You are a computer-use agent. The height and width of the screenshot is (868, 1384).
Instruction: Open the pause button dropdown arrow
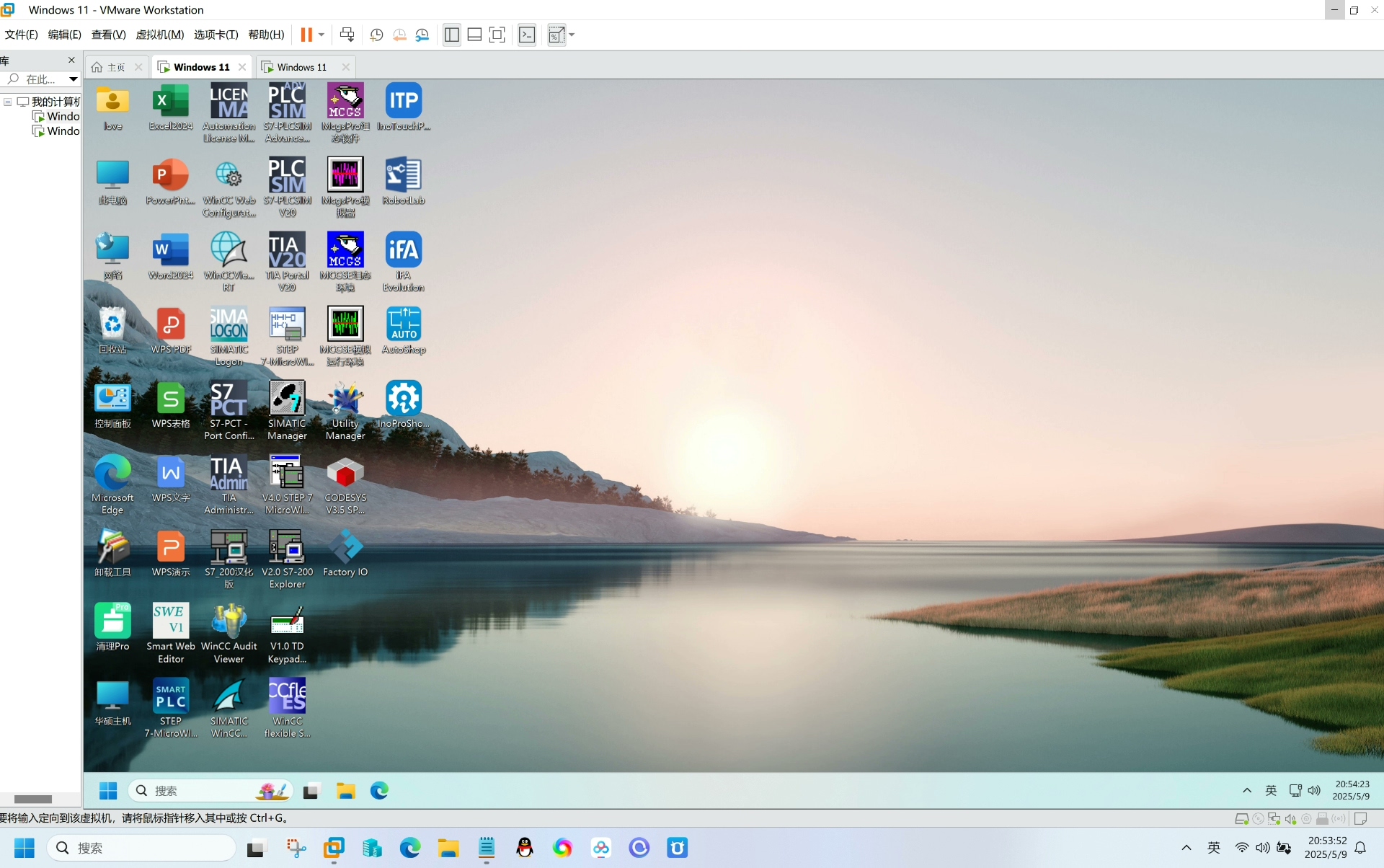tap(321, 35)
